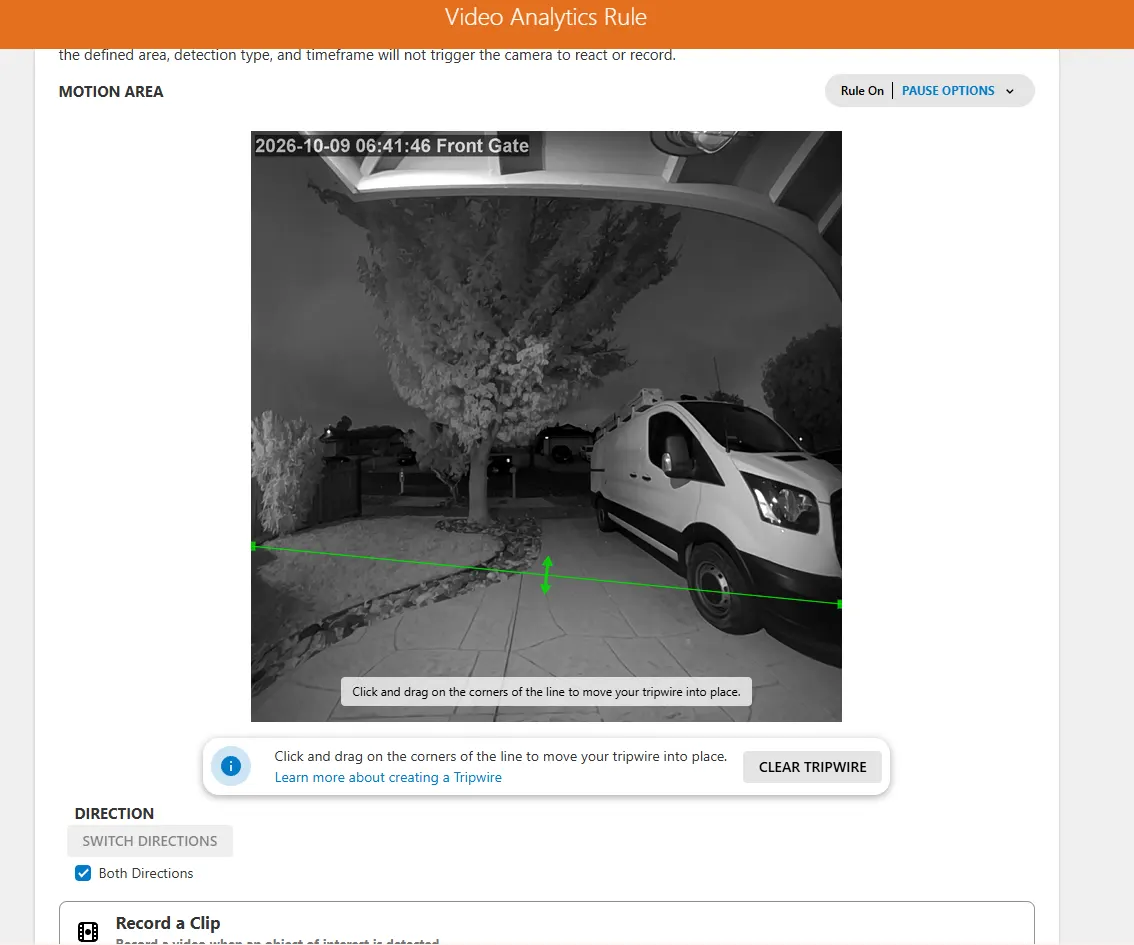Click the blue info icon
The height and width of the screenshot is (945, 1134).
click(x=231, y=766)
